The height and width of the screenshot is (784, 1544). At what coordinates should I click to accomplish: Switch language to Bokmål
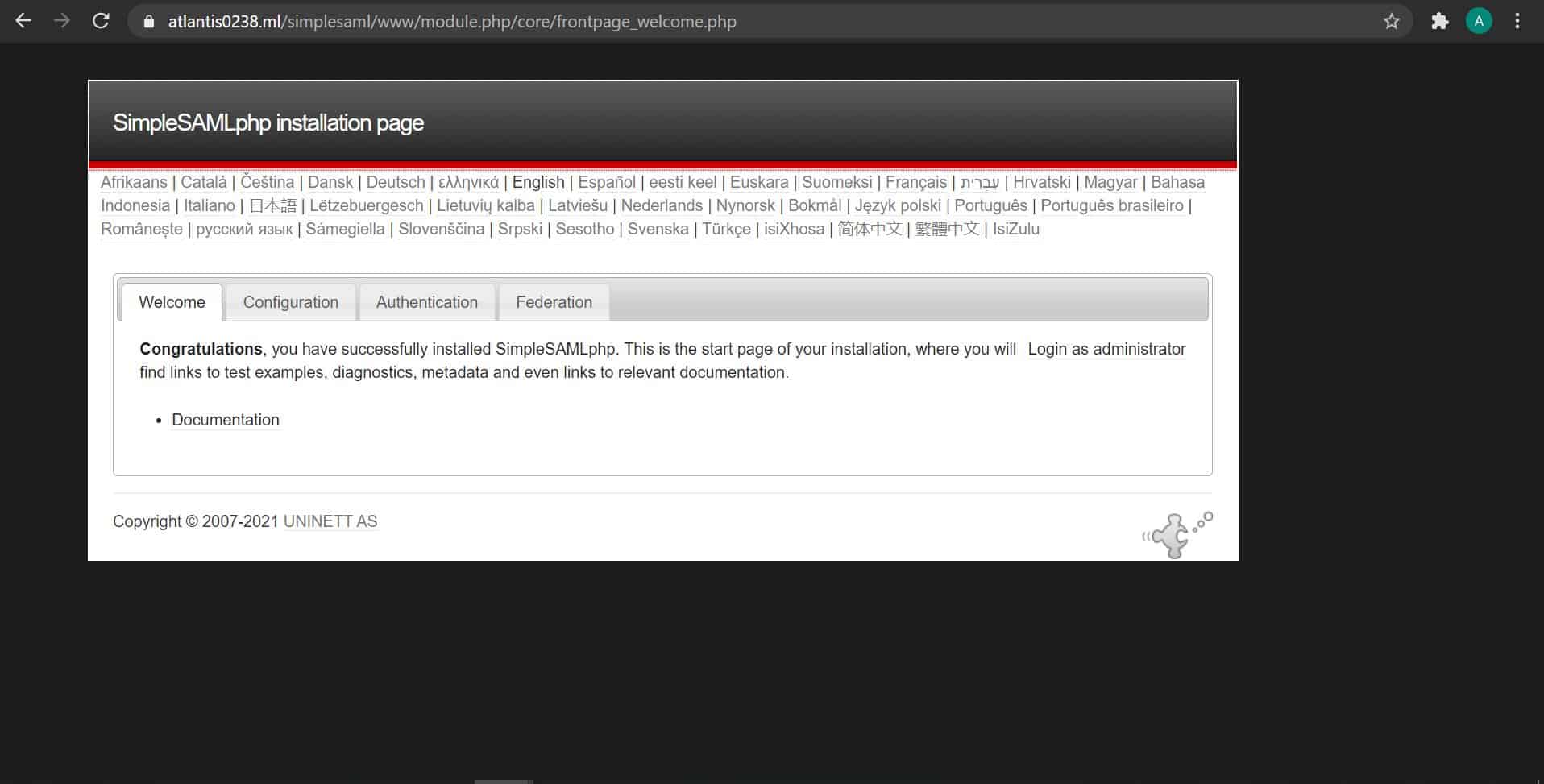tap(815, 205)
